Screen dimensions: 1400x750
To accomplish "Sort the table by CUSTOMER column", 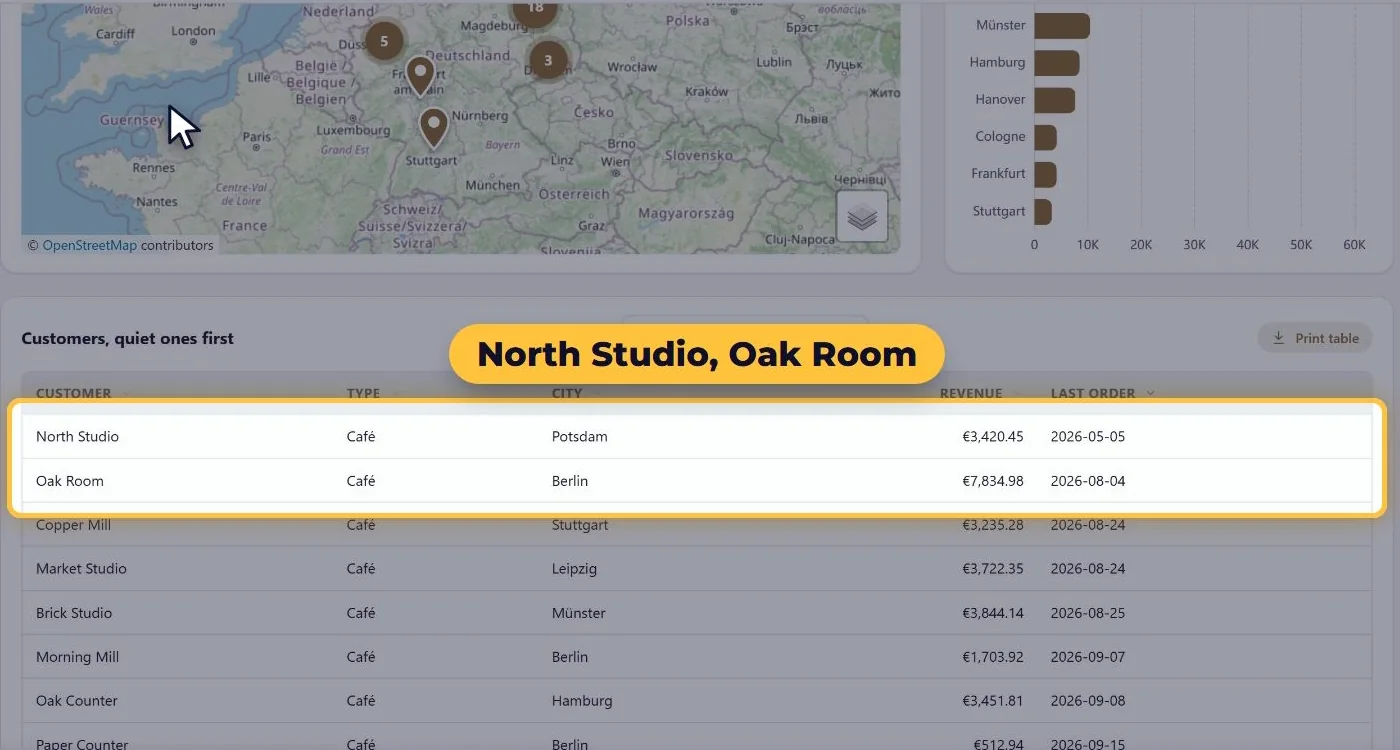I will 74,393.
